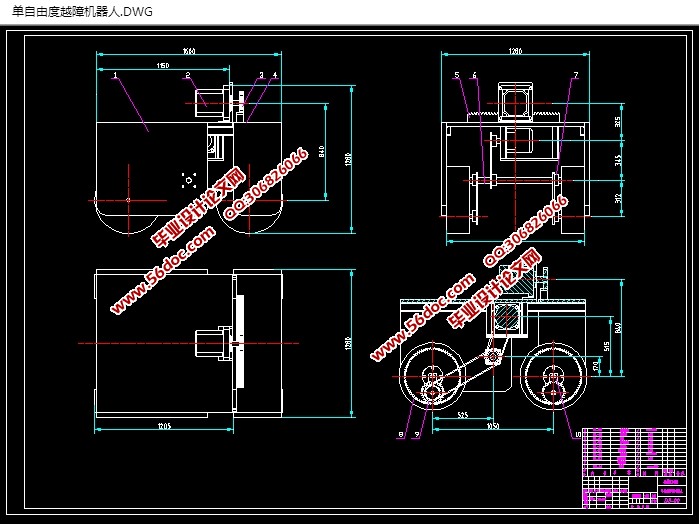Select the 1050 wheelbase dimension
This screenshot has height=524, width=699.
coord(492,426)
